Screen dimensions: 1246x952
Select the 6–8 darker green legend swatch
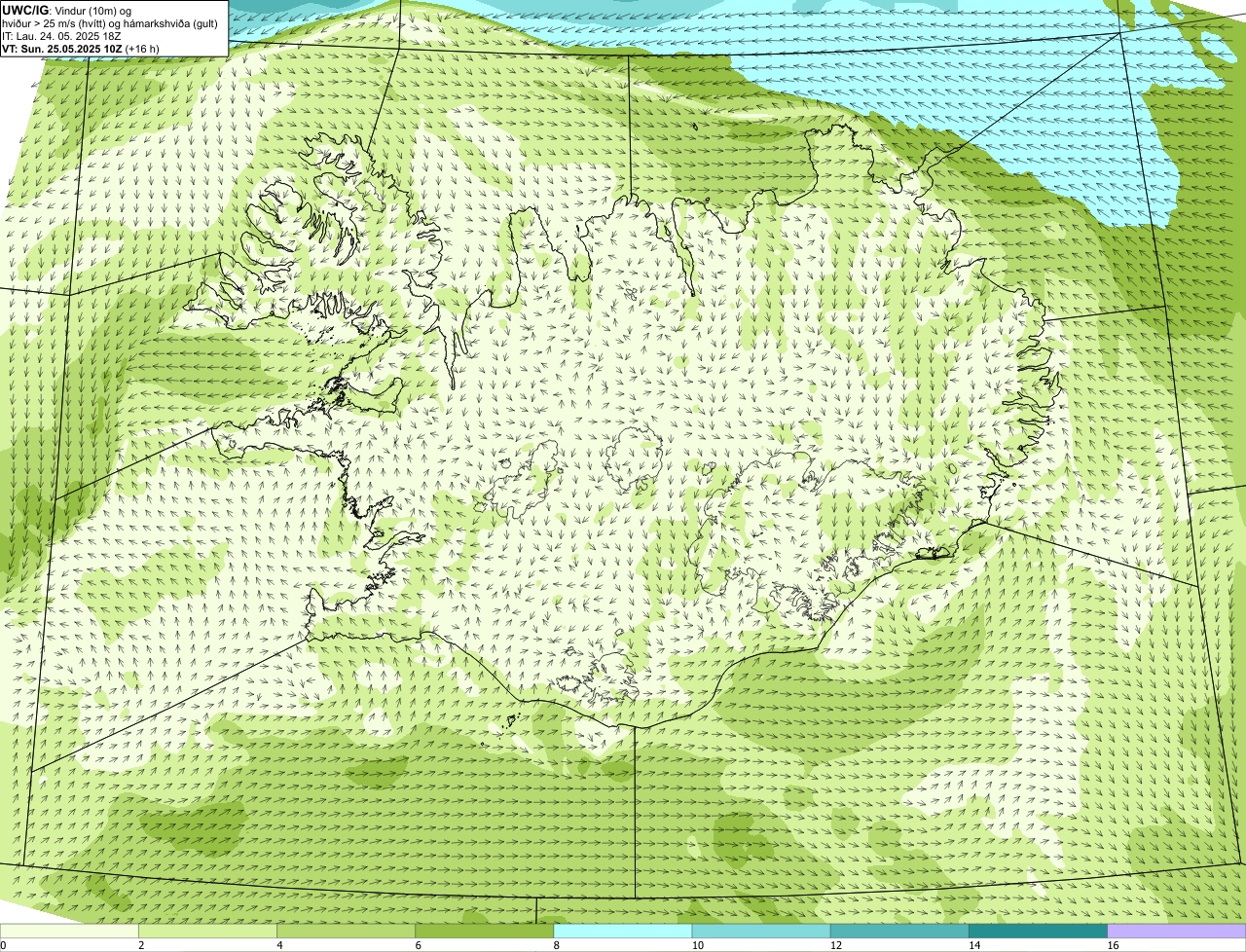485,931
